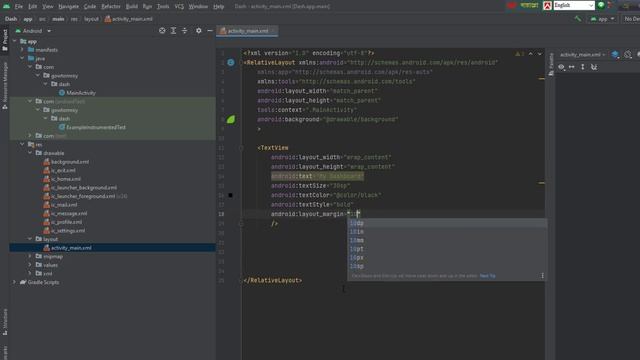Viewport: 640px width, 360px height.
Task: Click the green round icon beside English box
Action: 601,5
